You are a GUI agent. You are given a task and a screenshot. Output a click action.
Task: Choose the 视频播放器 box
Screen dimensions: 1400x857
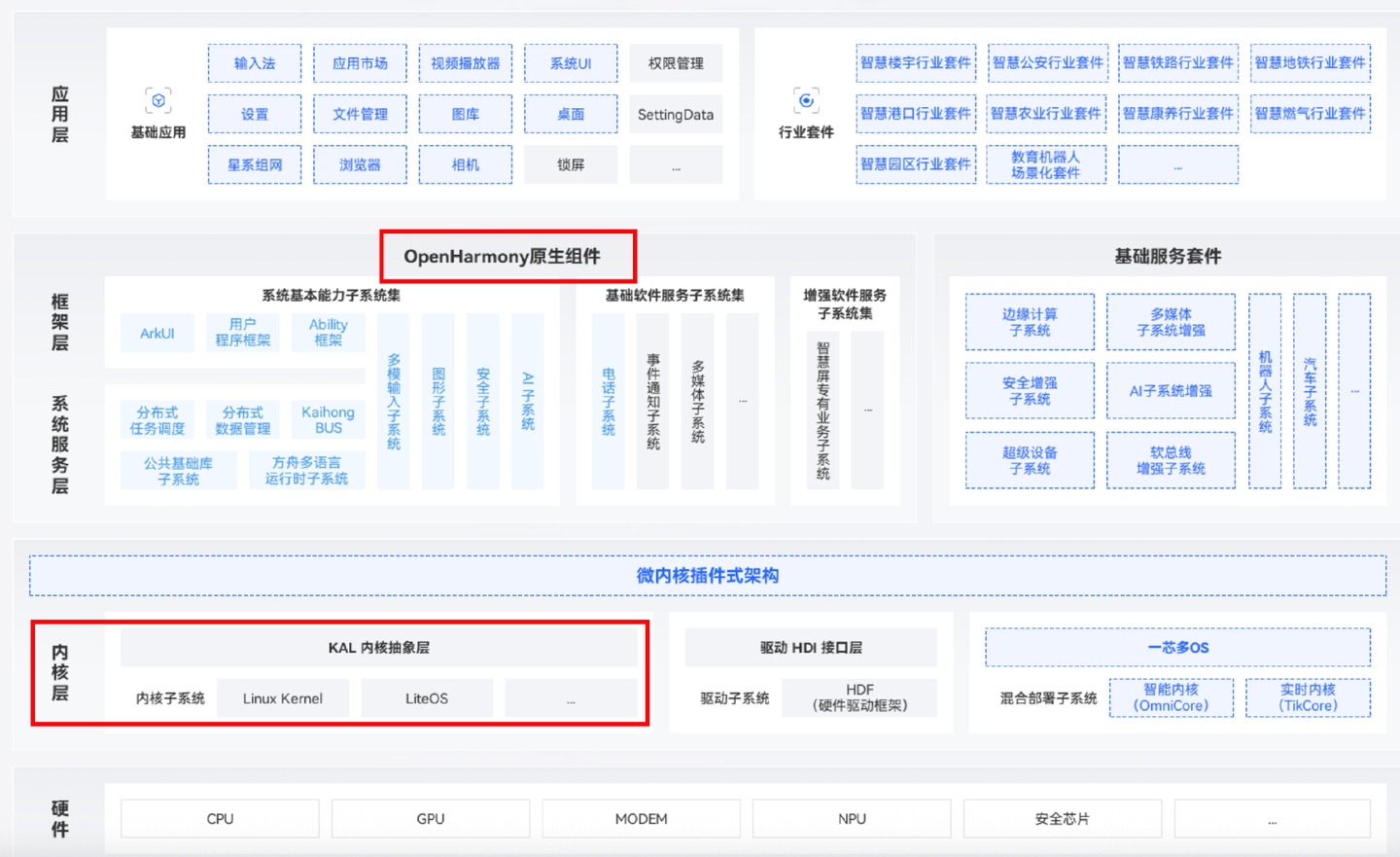point(466,63)
